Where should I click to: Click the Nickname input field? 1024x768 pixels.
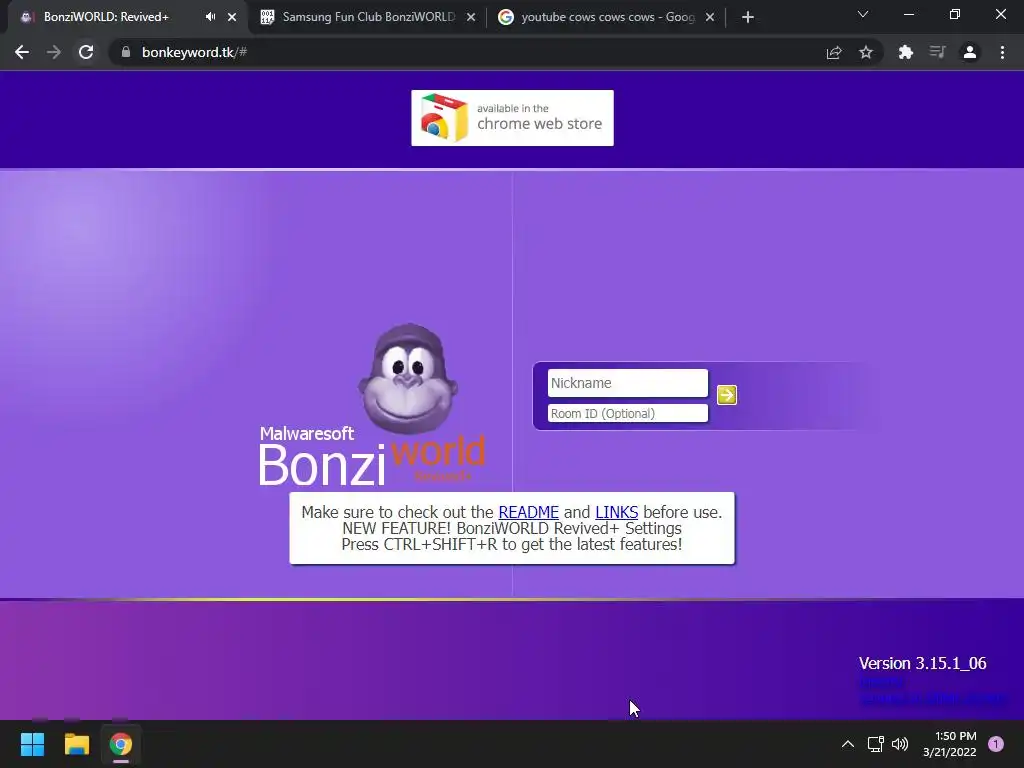628,383
